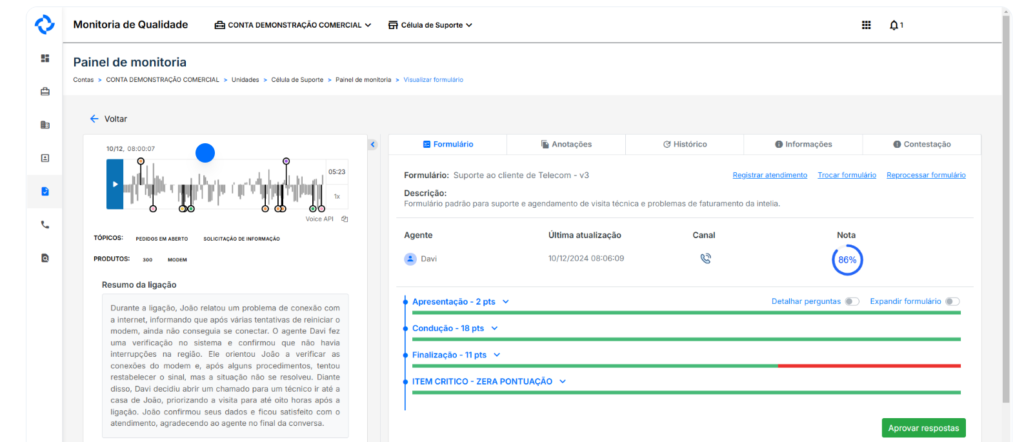Viewport: 1024px width, 442px height.
Task: Click the Aprovar respostas button
Action: 923,428
